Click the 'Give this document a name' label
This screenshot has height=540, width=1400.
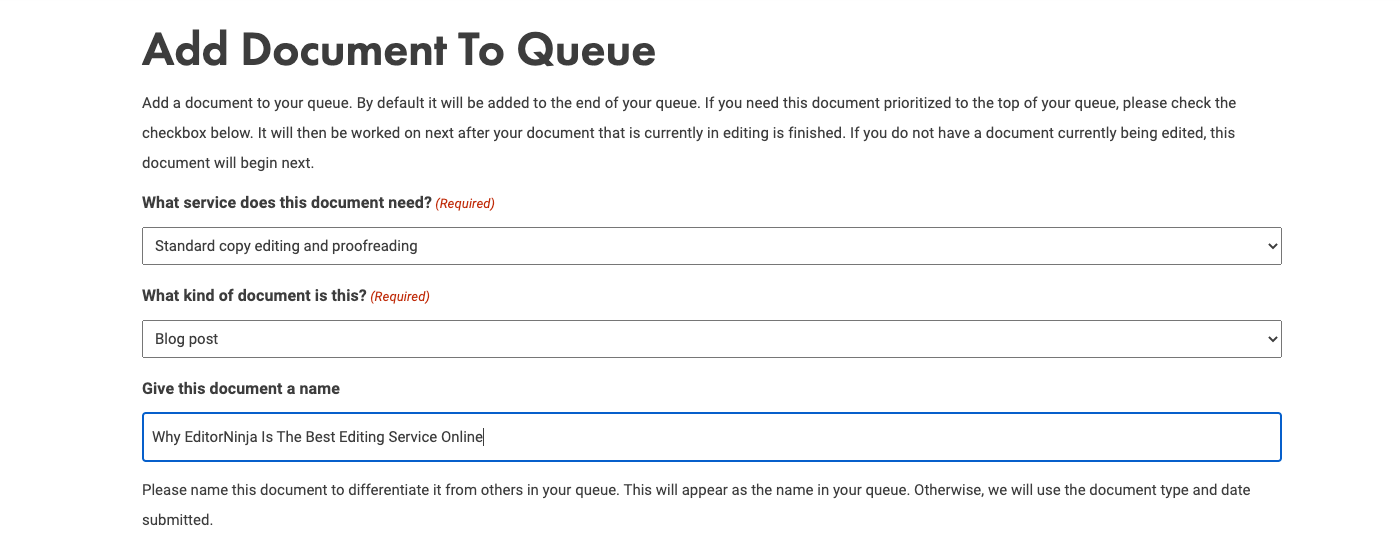point(241,388)
